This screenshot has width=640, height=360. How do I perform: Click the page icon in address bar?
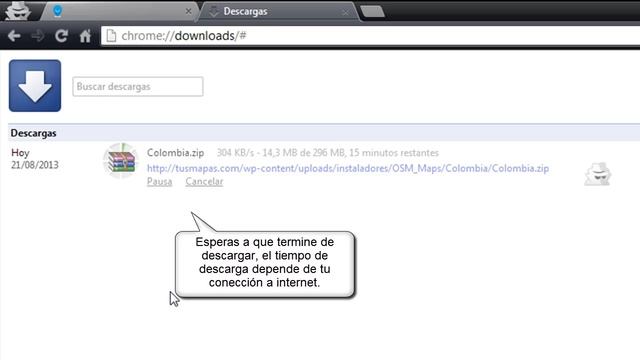point(111,36)
